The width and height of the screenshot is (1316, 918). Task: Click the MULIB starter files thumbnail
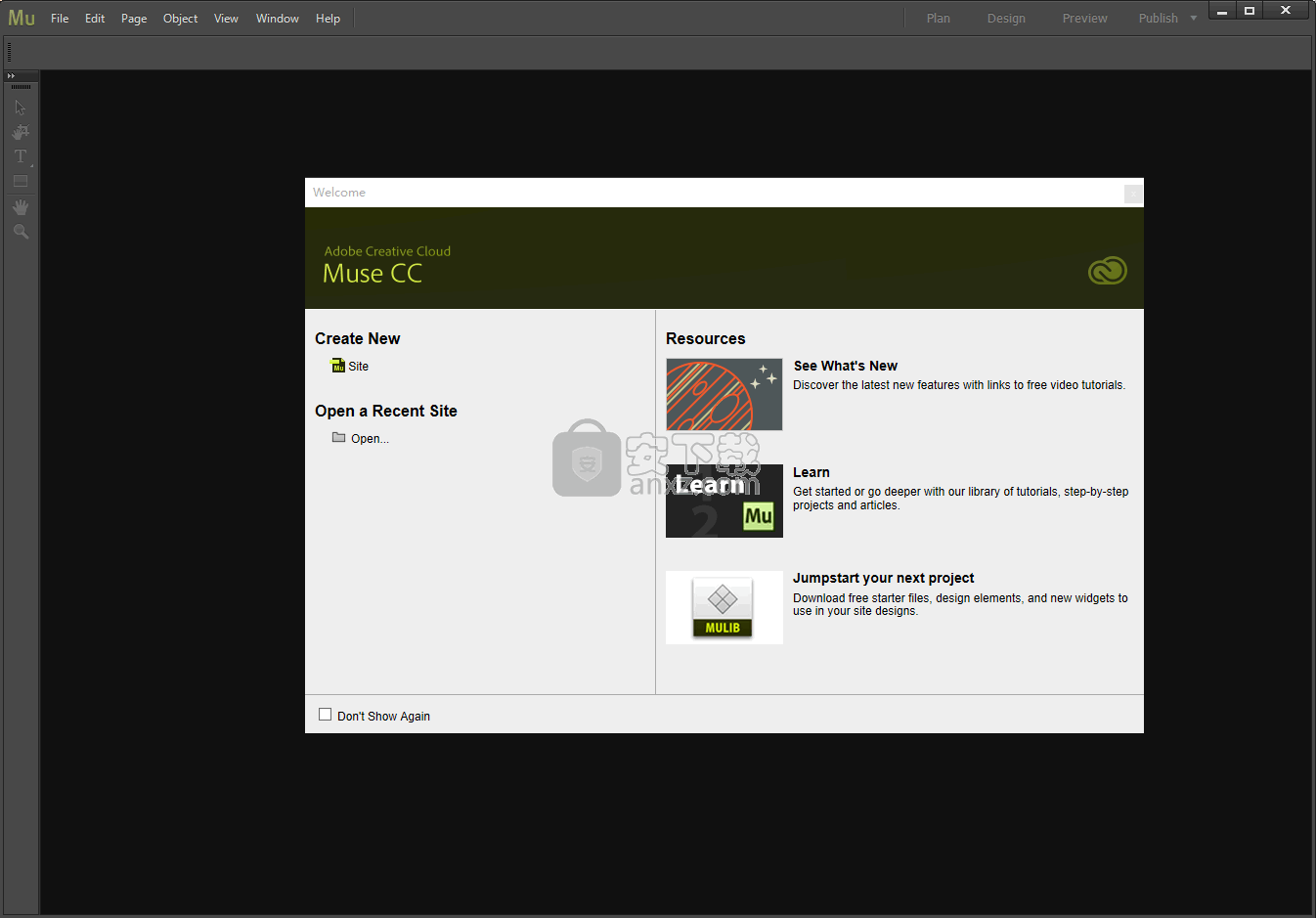pos(724,607)
